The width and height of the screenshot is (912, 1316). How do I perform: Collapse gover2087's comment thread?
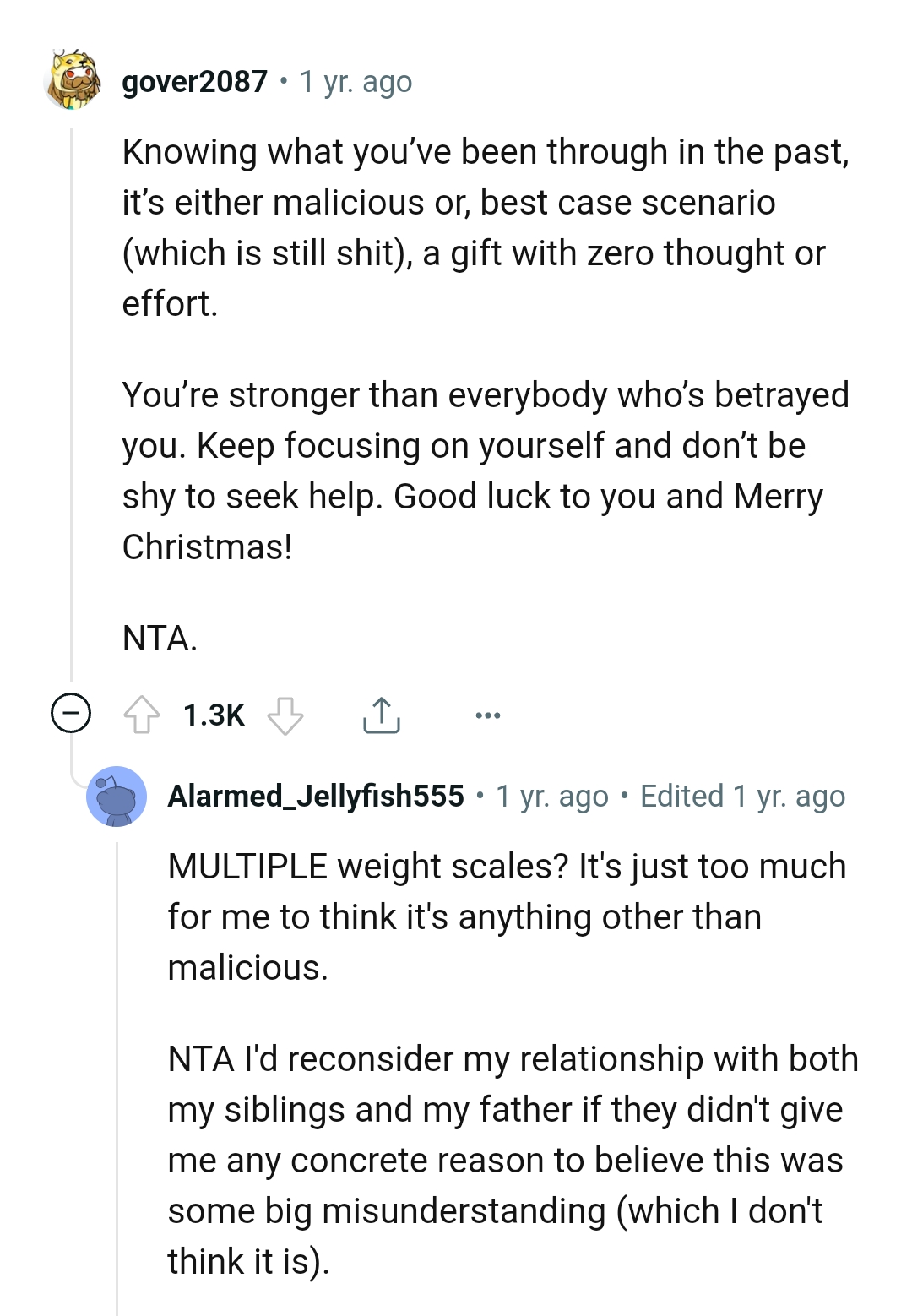click(71, 715)
